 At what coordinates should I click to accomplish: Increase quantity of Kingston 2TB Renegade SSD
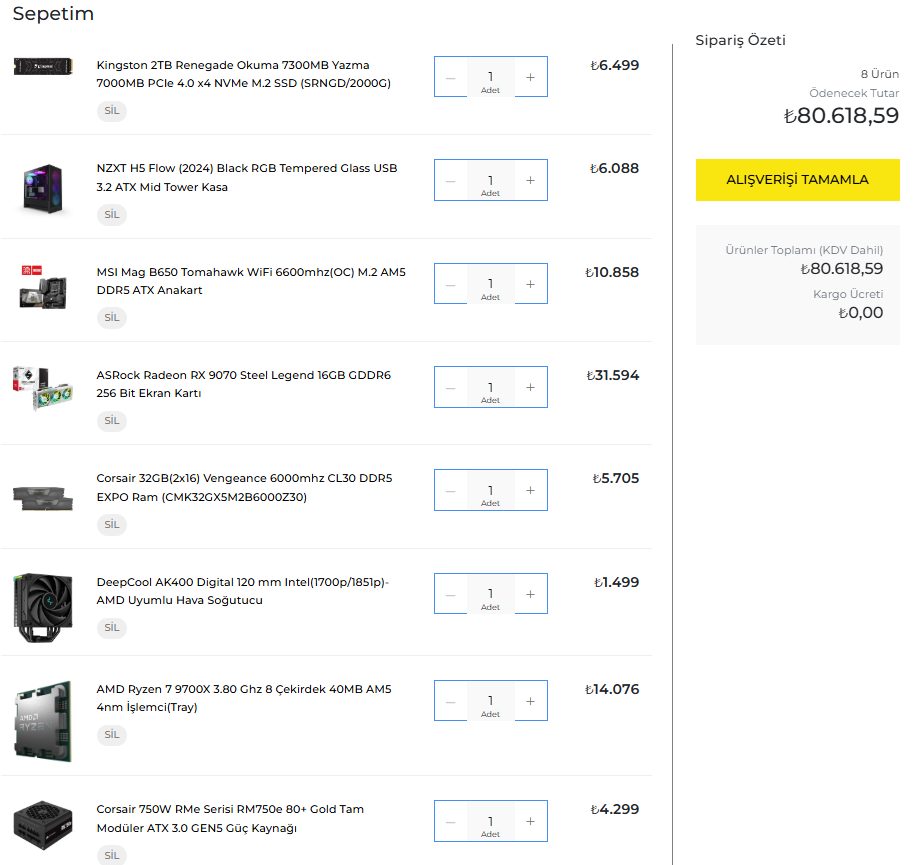click(530, 77)
